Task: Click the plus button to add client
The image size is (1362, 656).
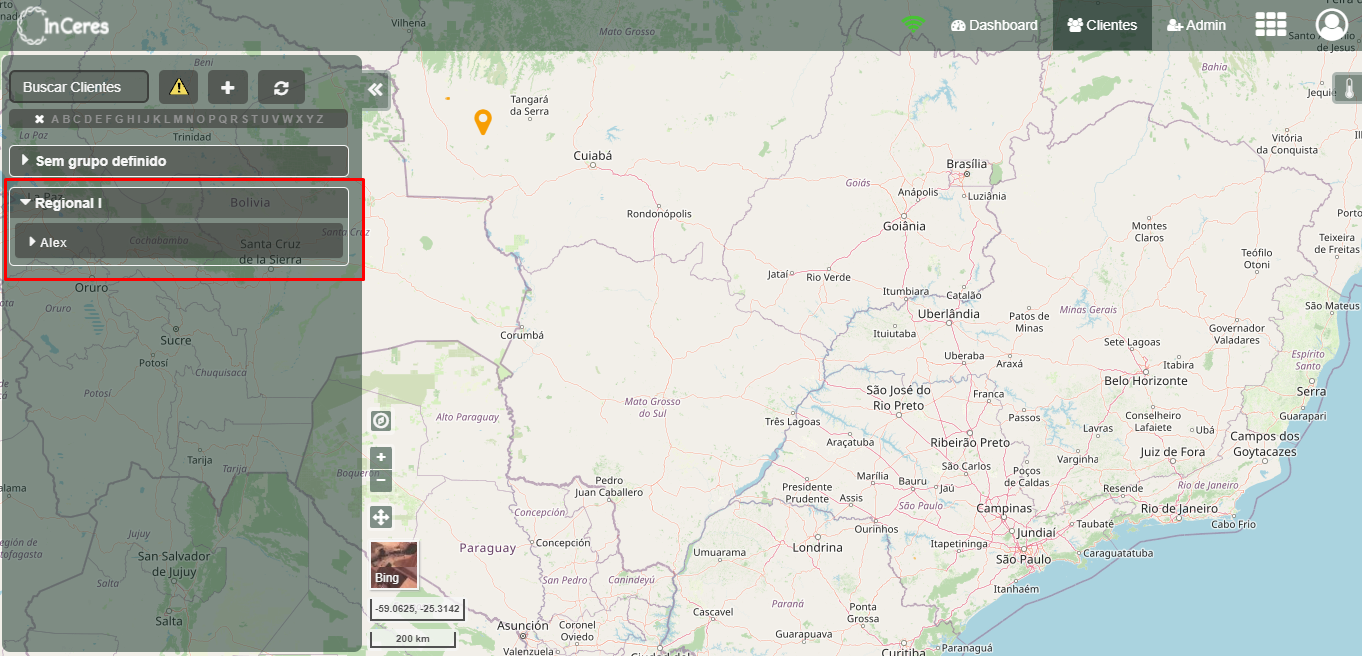Action: coord(228,87)
